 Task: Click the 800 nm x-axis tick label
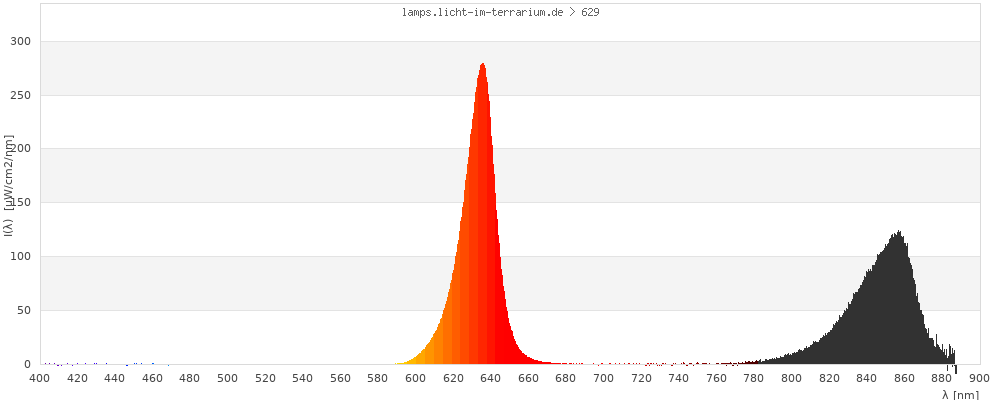(792, 378)
